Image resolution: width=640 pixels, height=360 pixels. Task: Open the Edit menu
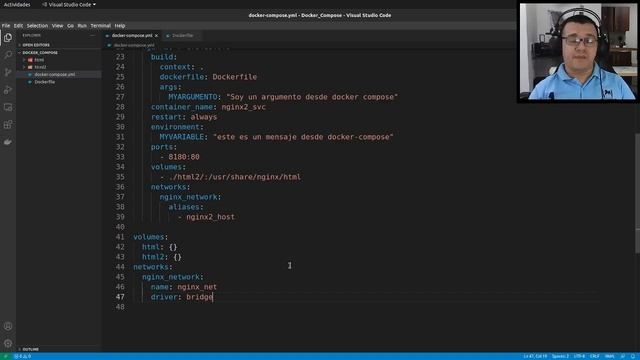pyautogui.click(x=18, y=25)
